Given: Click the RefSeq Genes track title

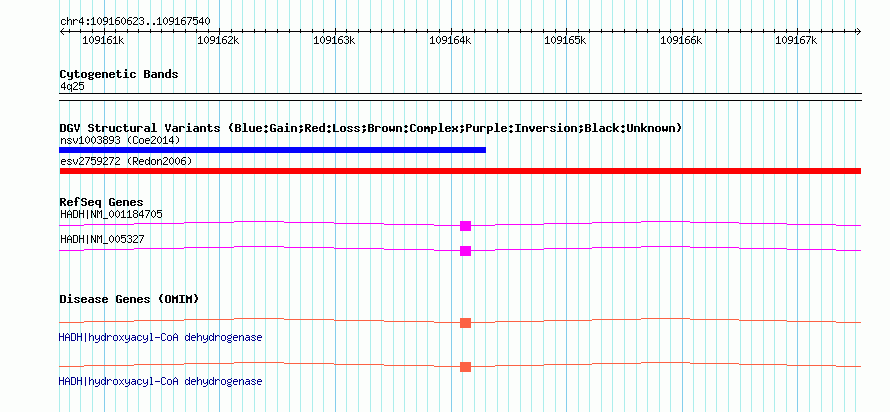Looking at the screenshot, I should coord(102,202).
